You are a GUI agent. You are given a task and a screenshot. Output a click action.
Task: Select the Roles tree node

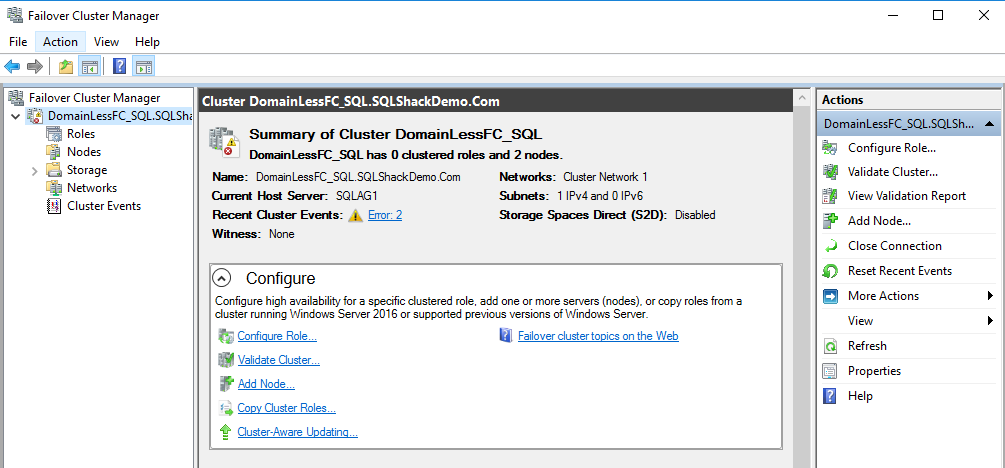click(81, 134)
